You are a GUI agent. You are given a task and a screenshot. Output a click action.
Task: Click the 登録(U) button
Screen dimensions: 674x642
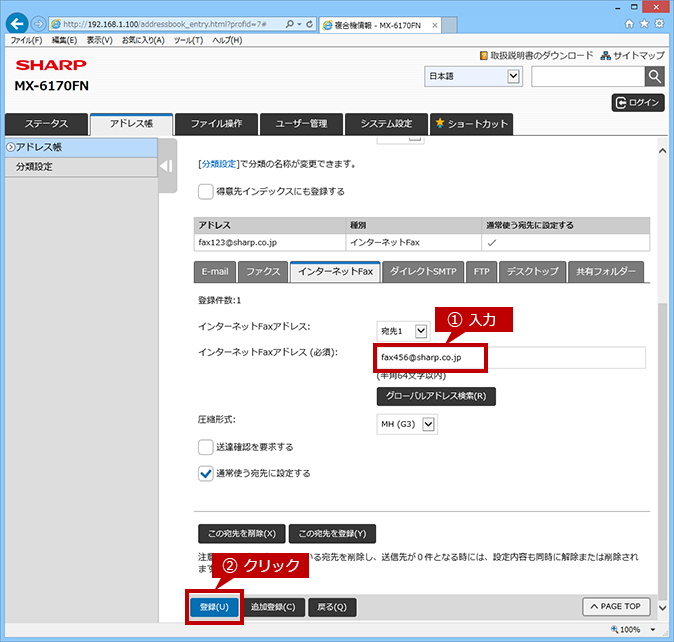click(x=214, y=607)
